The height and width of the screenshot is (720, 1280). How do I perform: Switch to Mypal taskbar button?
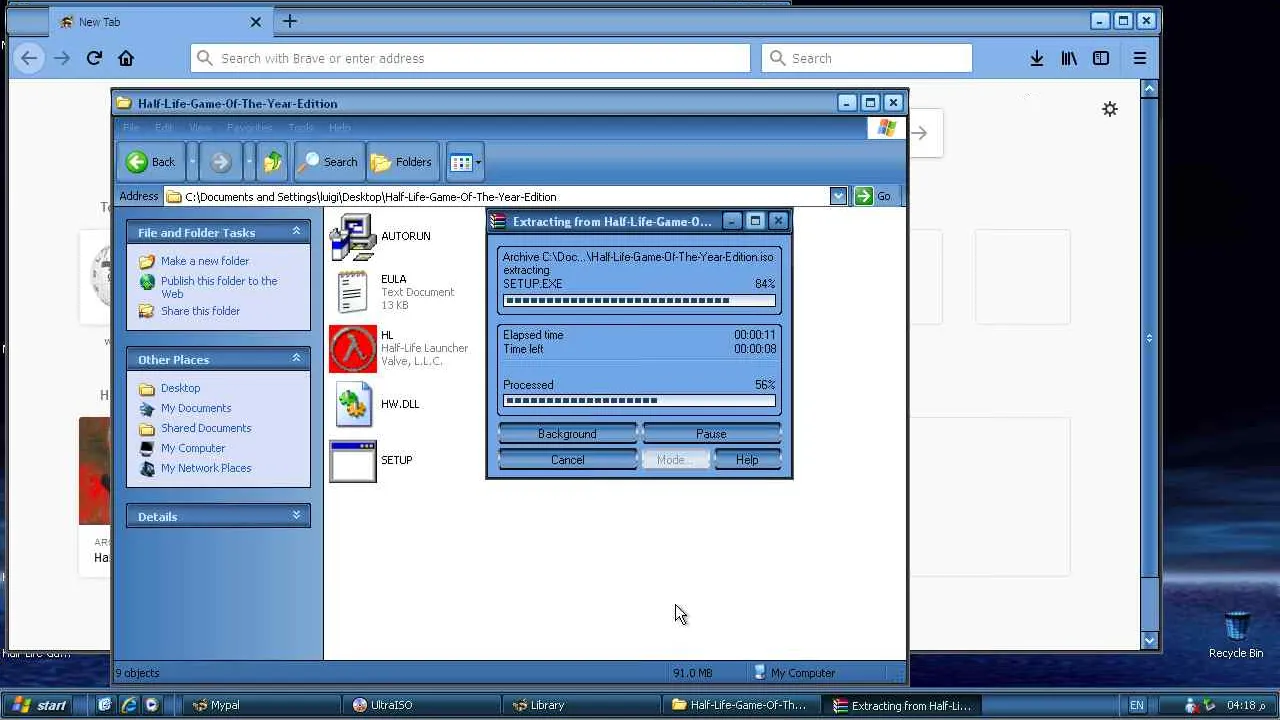260,705
